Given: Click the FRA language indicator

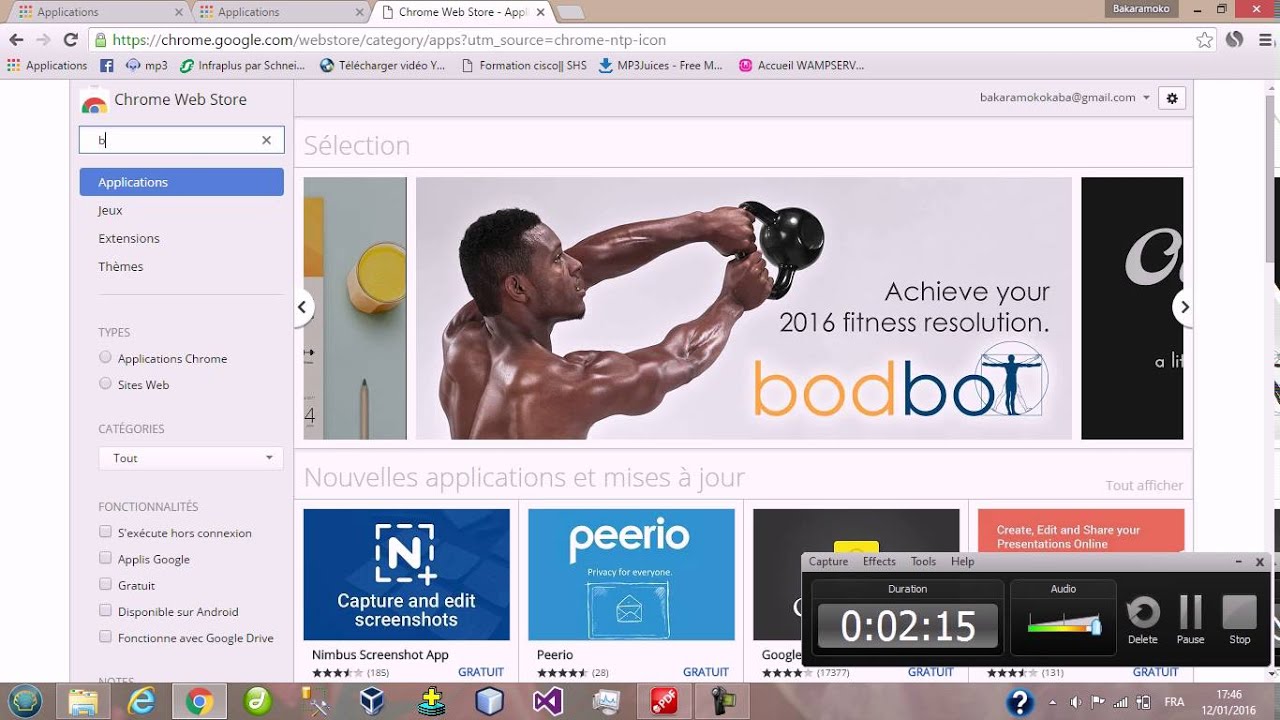Looking at the screenshot, I should (1174, 702).
